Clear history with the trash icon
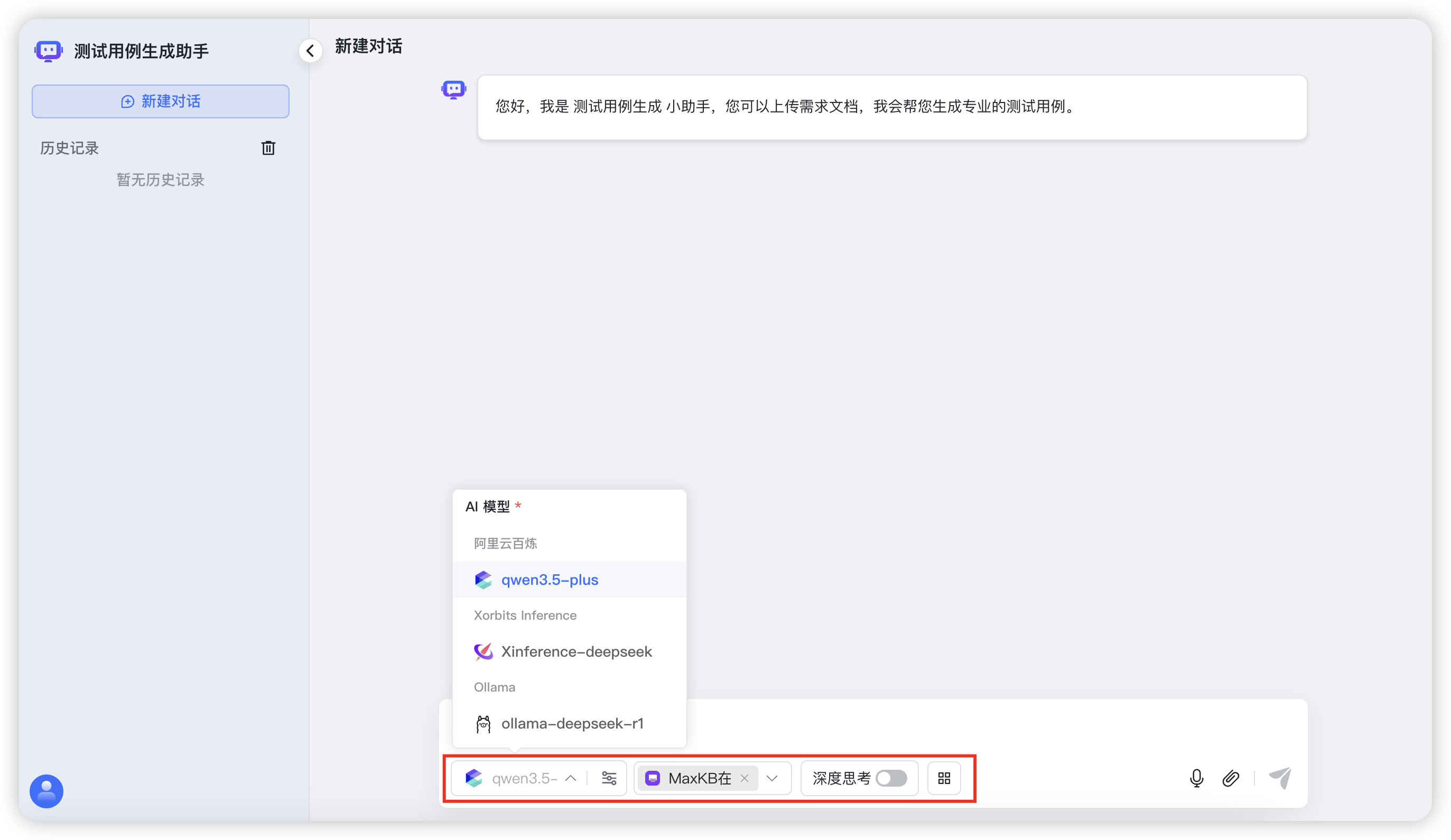The width and height of the screenshot is (1451, 840). [268, 148]
